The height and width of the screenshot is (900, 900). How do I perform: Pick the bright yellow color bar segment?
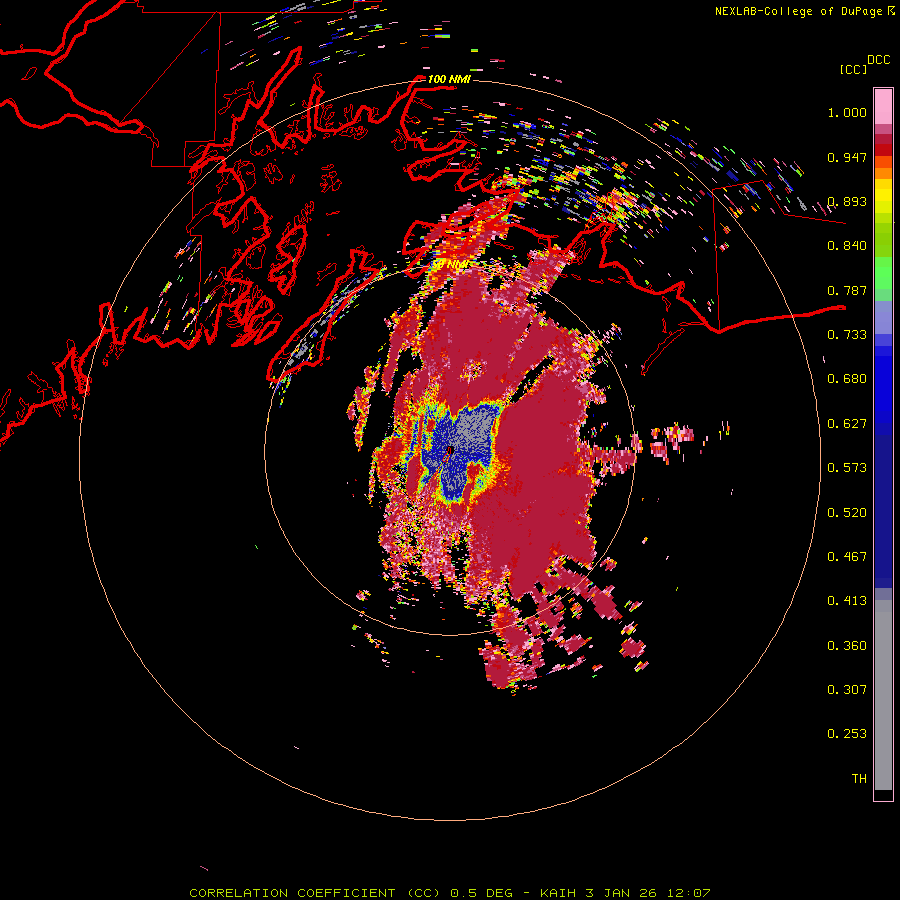point(883,196)
